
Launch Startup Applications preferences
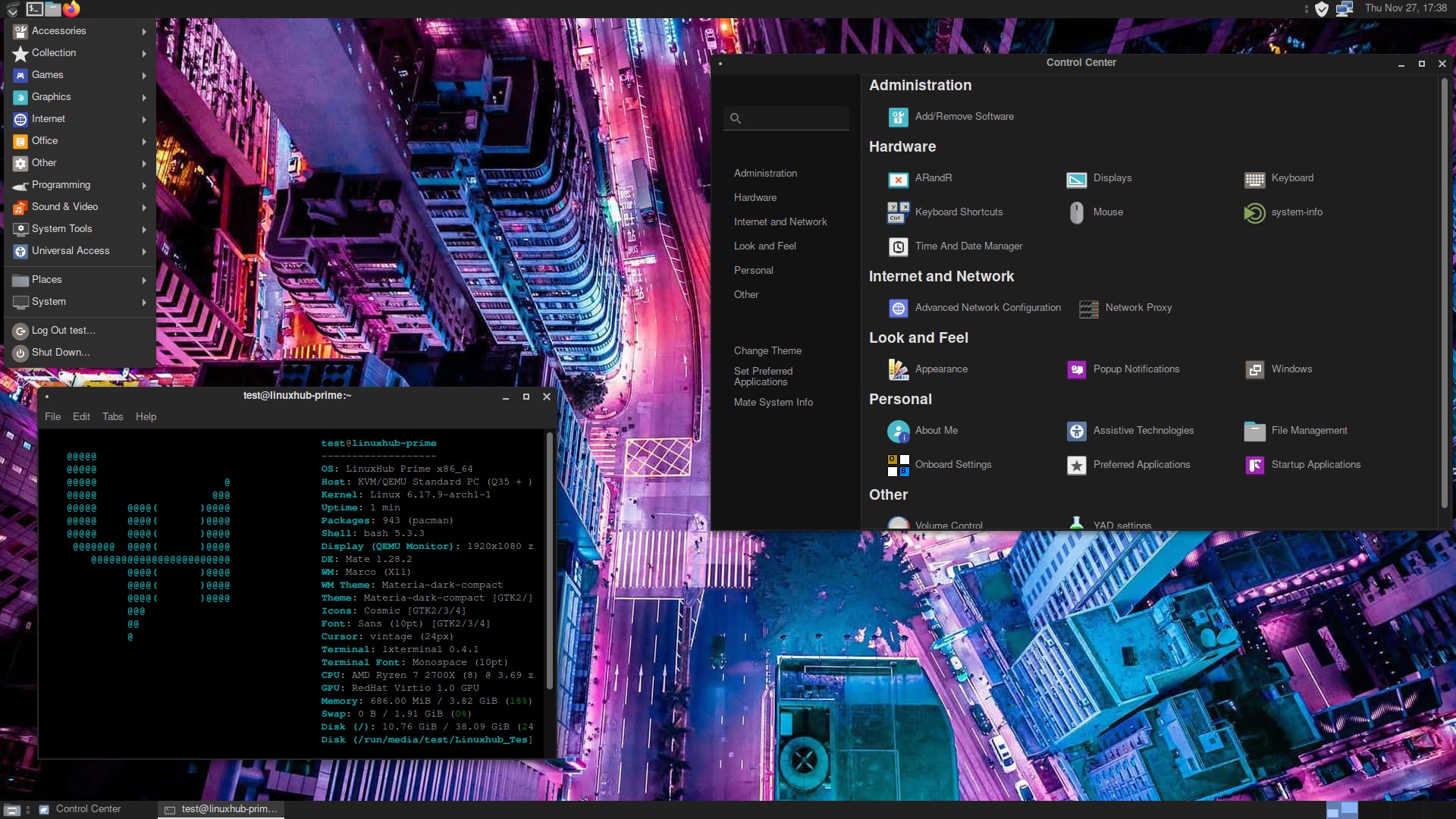[1315, 465]
